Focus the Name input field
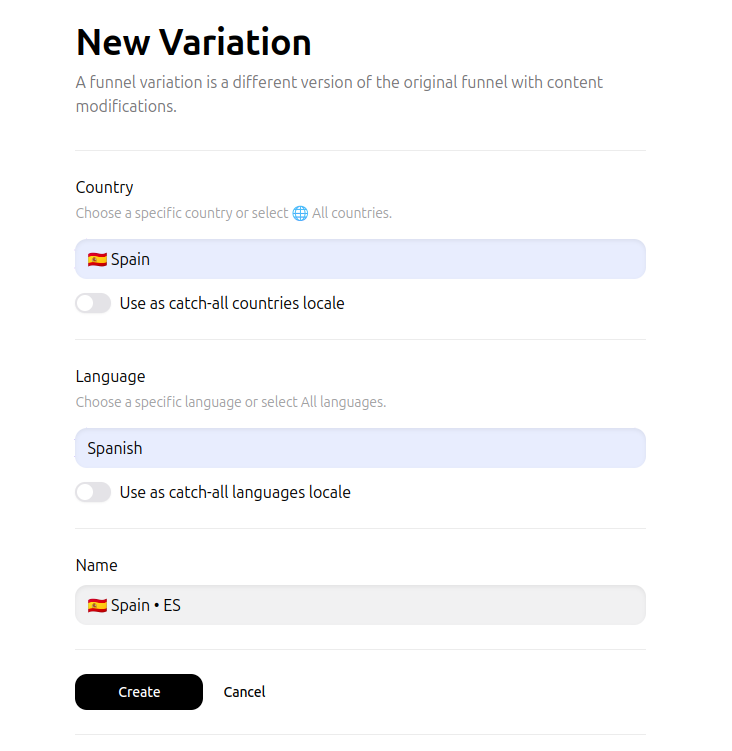The image size is (732, 751). (360, 605)
